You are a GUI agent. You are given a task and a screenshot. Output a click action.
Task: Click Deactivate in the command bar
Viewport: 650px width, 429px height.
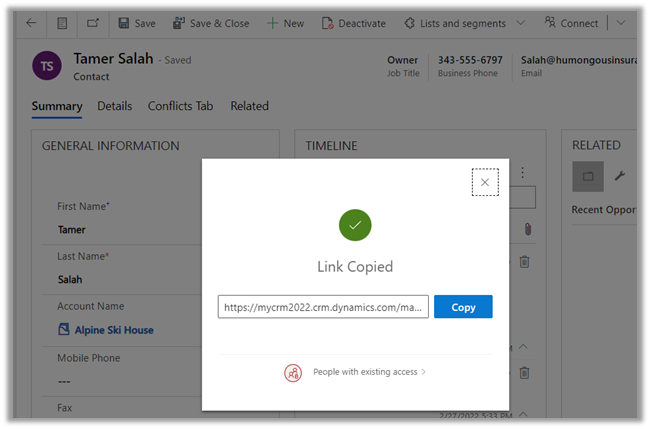pyautogui.click(x=355, y=23)
